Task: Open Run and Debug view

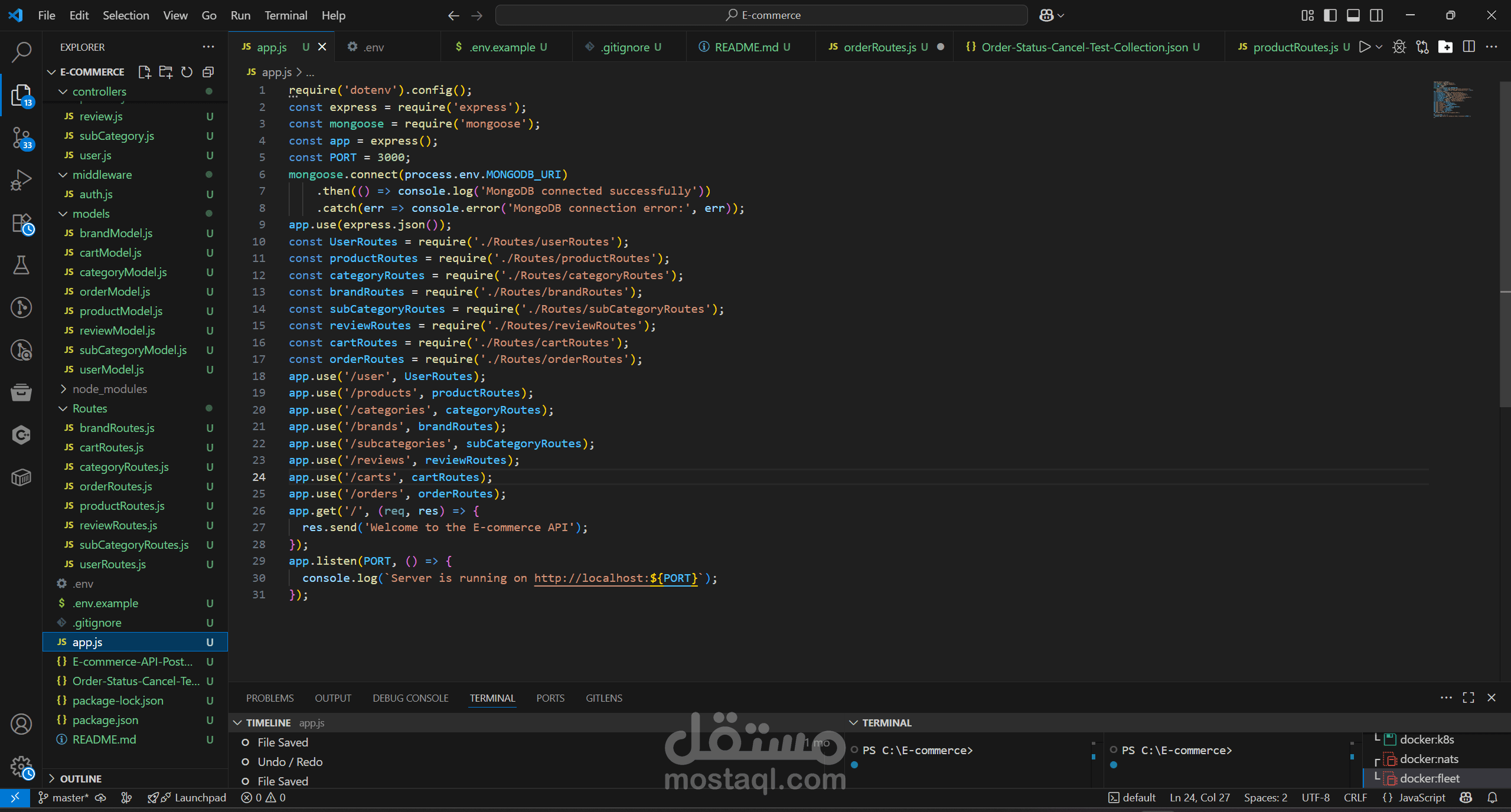Action: 21,180
